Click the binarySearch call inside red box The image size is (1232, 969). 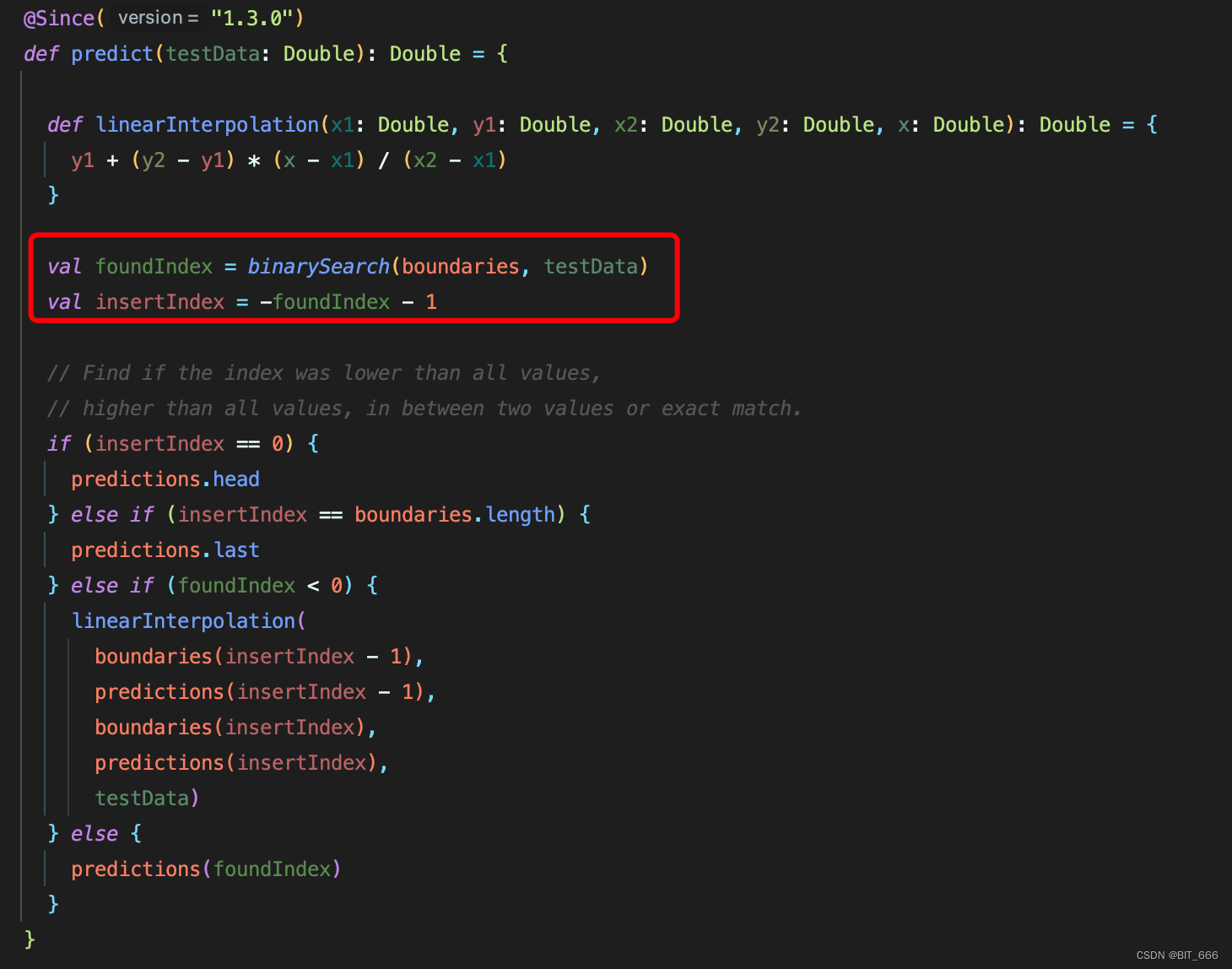click(318, 266)
